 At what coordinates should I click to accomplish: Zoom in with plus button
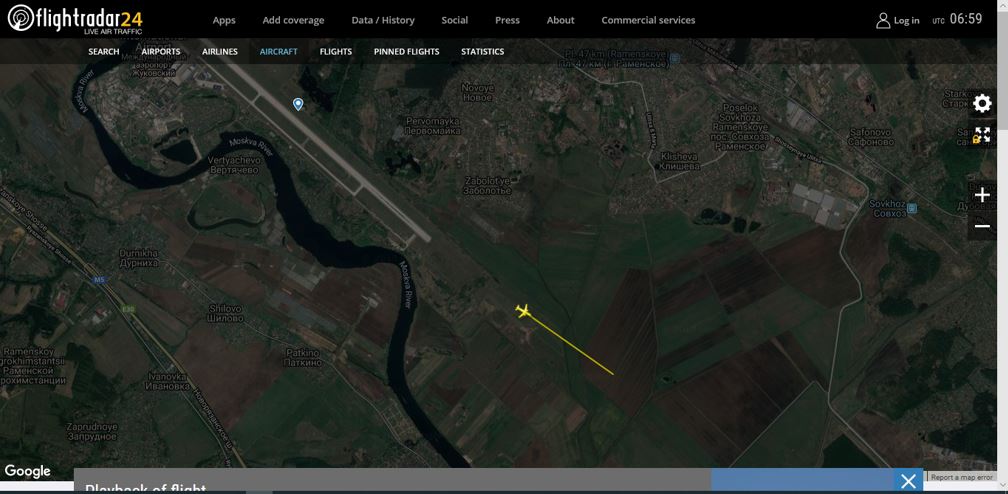click(982, 195)
